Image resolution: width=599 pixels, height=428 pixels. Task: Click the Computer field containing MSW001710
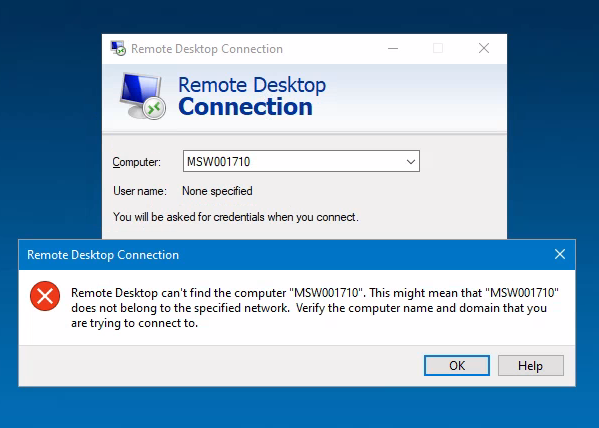[301, 161]
